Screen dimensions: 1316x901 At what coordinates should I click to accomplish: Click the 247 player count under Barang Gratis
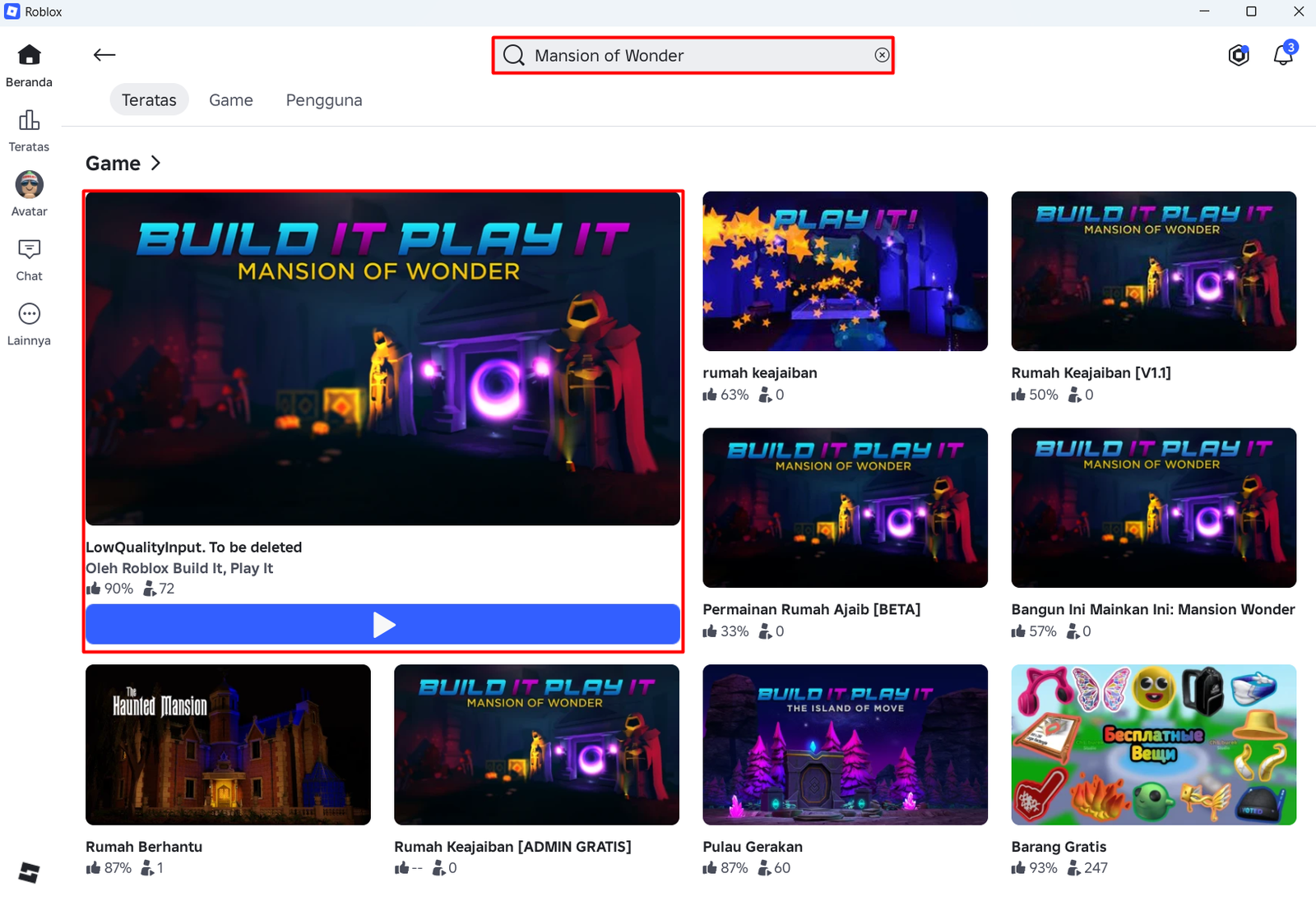point(1087,868)
